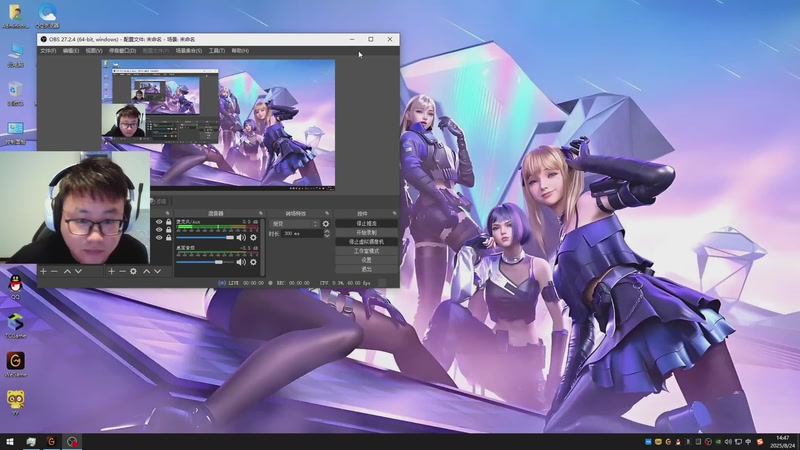Click the LIVE 00:00:00 status text

click(x=246, y=283)
